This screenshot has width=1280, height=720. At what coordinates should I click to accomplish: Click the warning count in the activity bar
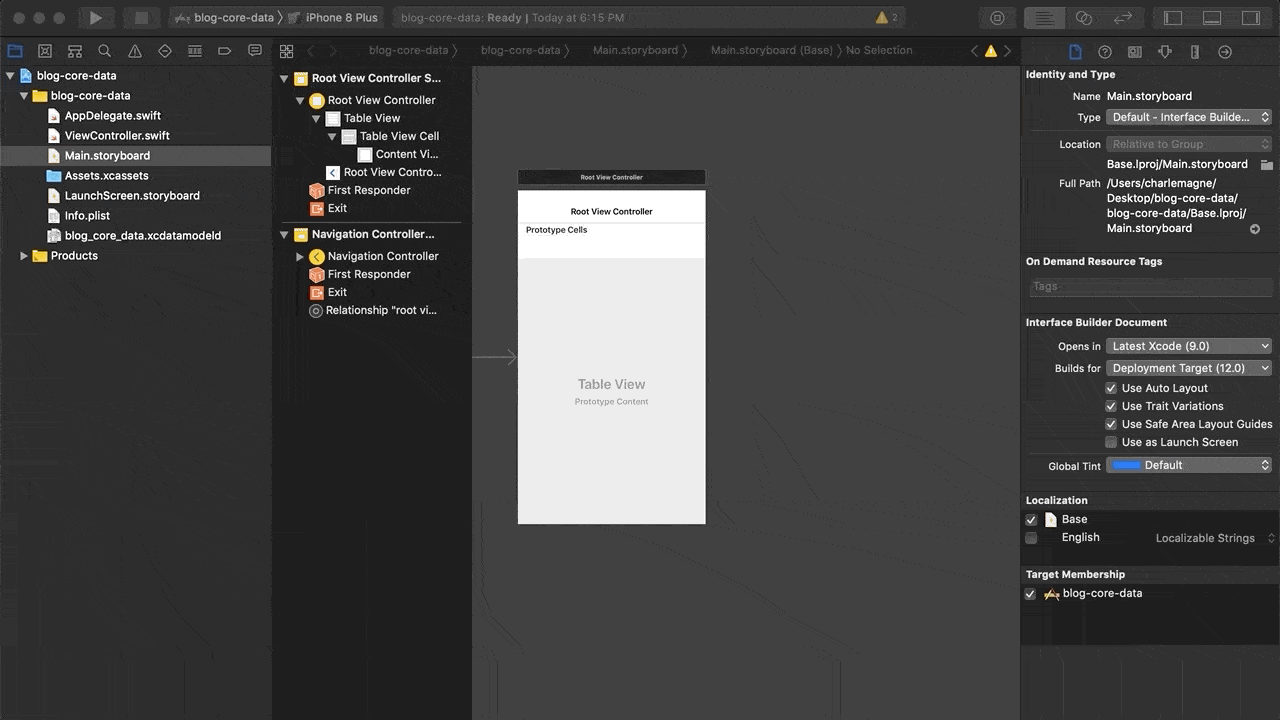tap(887, 18)
